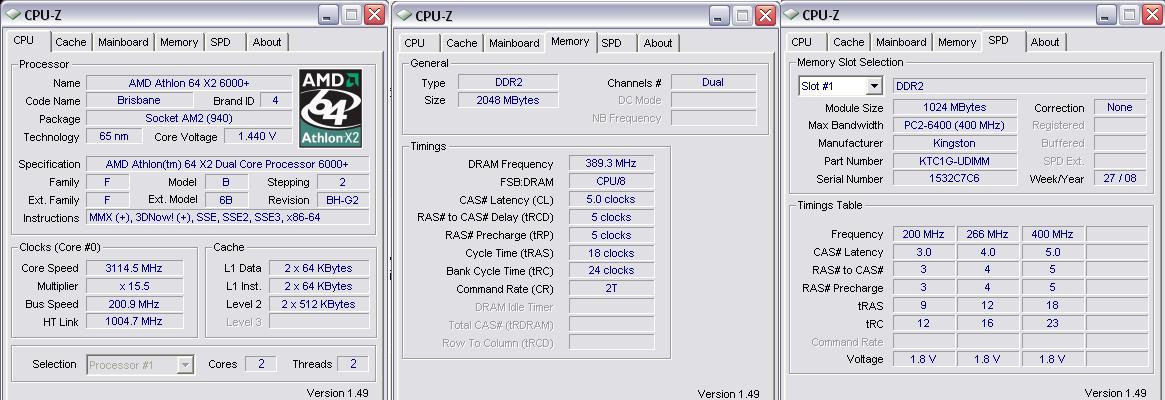Switch to CPU tab in right window
The height and width of the screenshot is (400, 1165).
click(x=802, y=42)
